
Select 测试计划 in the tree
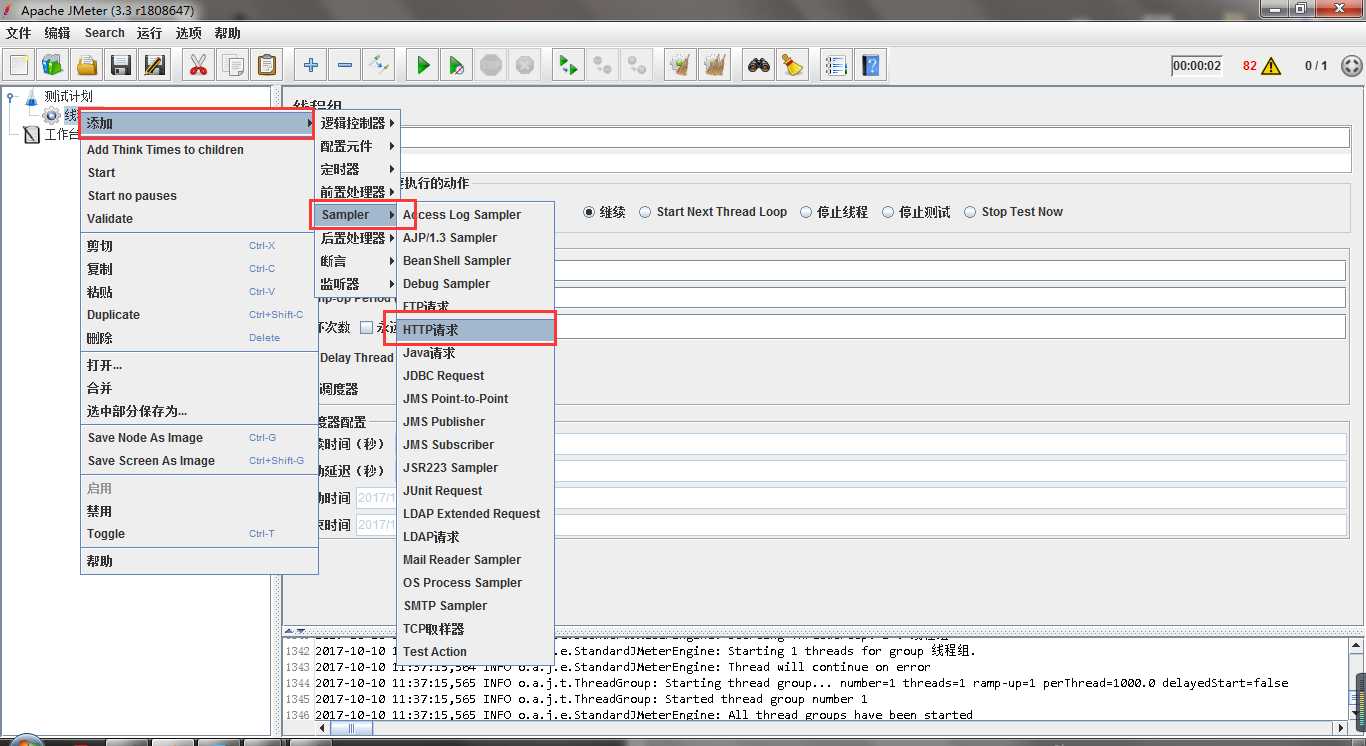tap(69, 96)
